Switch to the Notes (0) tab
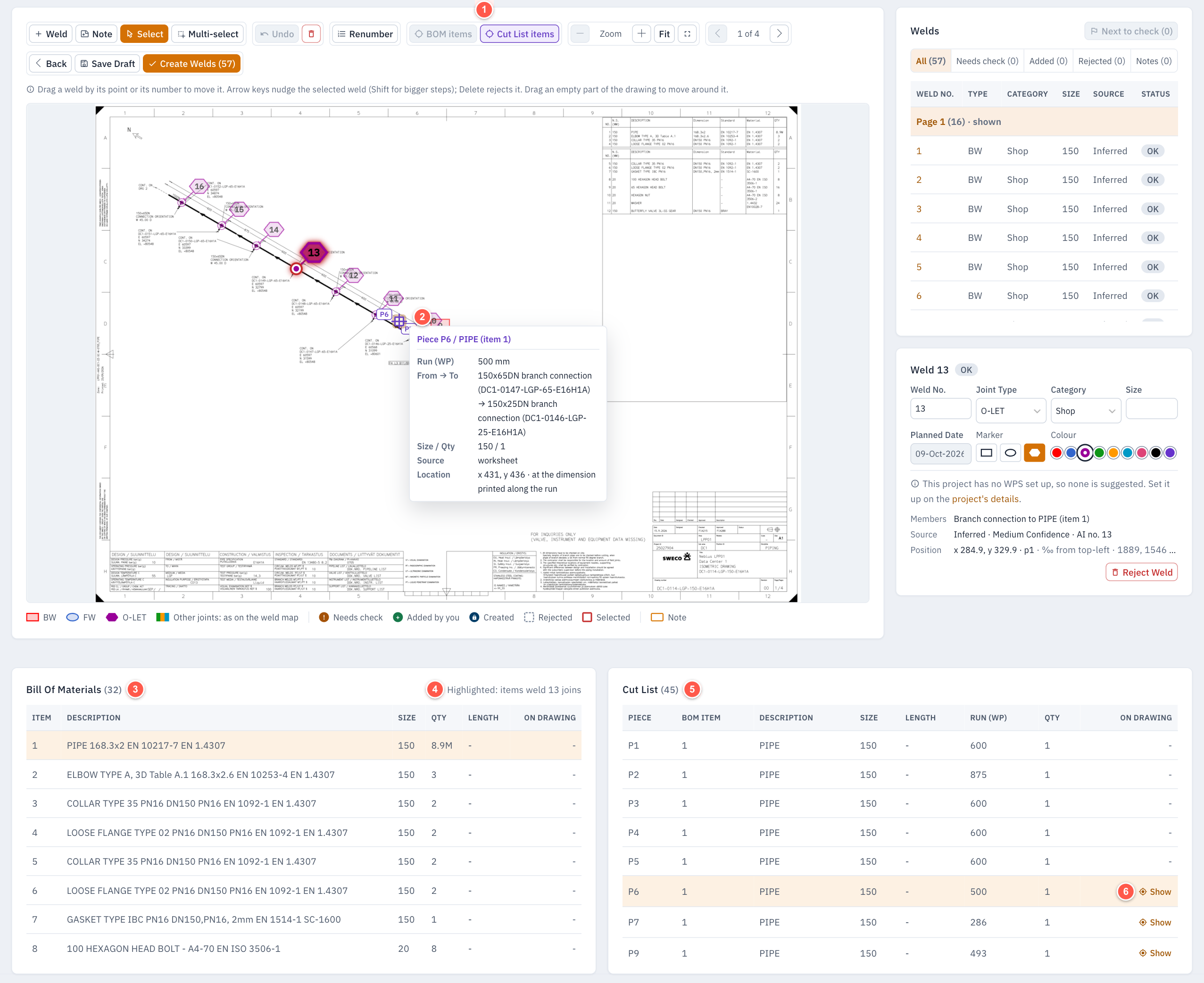This screenshot has height=983, width=1204. coord(1154,61)
